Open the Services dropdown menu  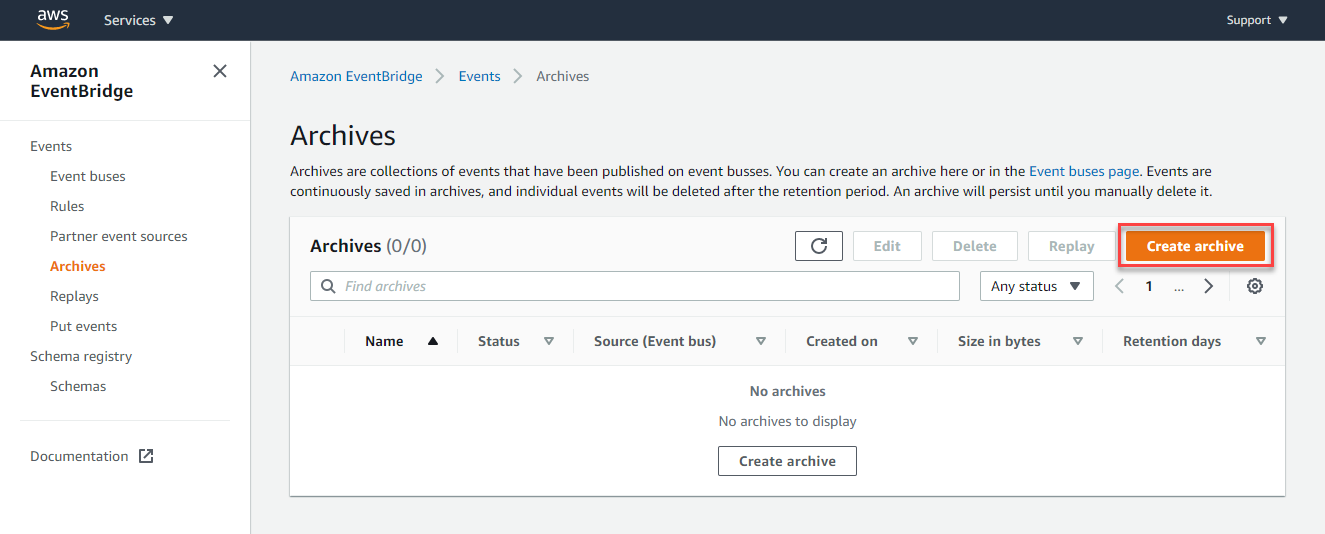(138, 20)
